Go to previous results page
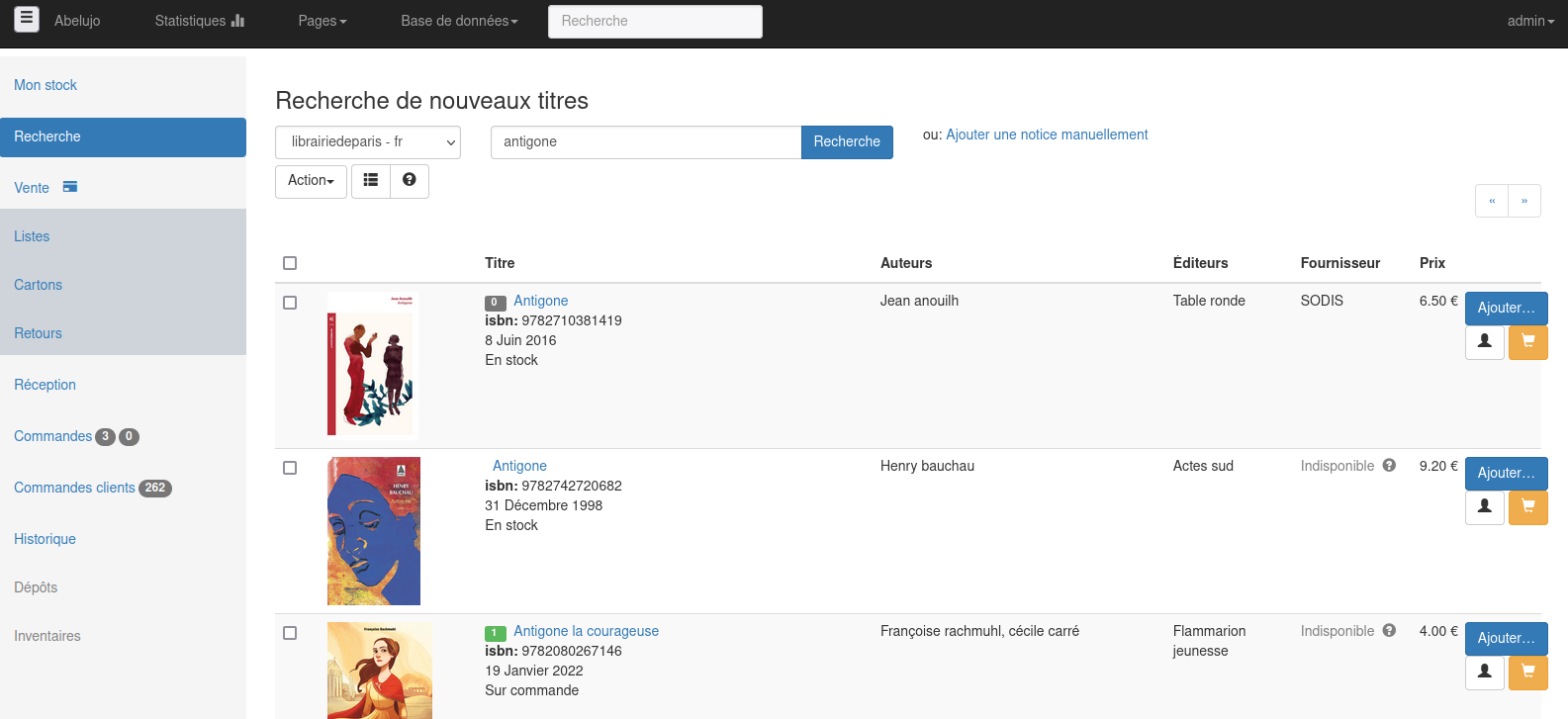This screenshot has width=1568, height=719. [x=1492, y=201]
